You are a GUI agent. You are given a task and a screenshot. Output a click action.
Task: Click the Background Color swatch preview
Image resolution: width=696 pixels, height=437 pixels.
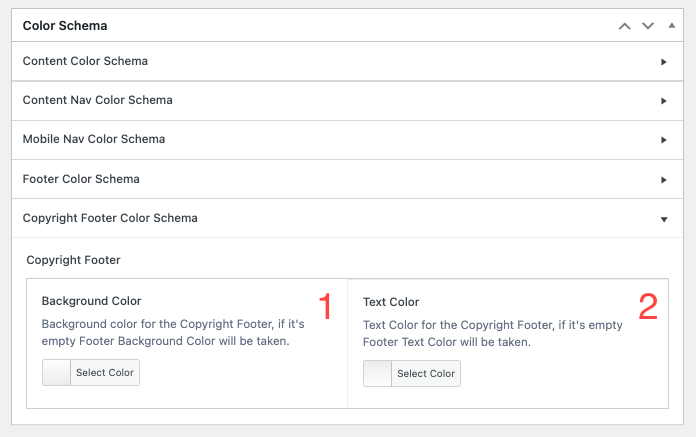point(58,373)
